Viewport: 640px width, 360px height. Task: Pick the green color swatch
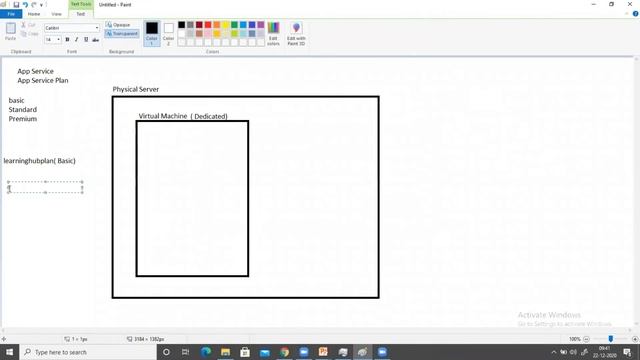[234, 25]
